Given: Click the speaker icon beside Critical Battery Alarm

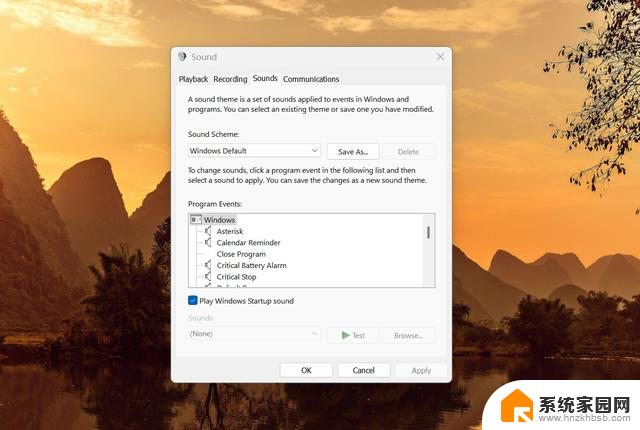Looking at the screenshot, I should 208,265.
